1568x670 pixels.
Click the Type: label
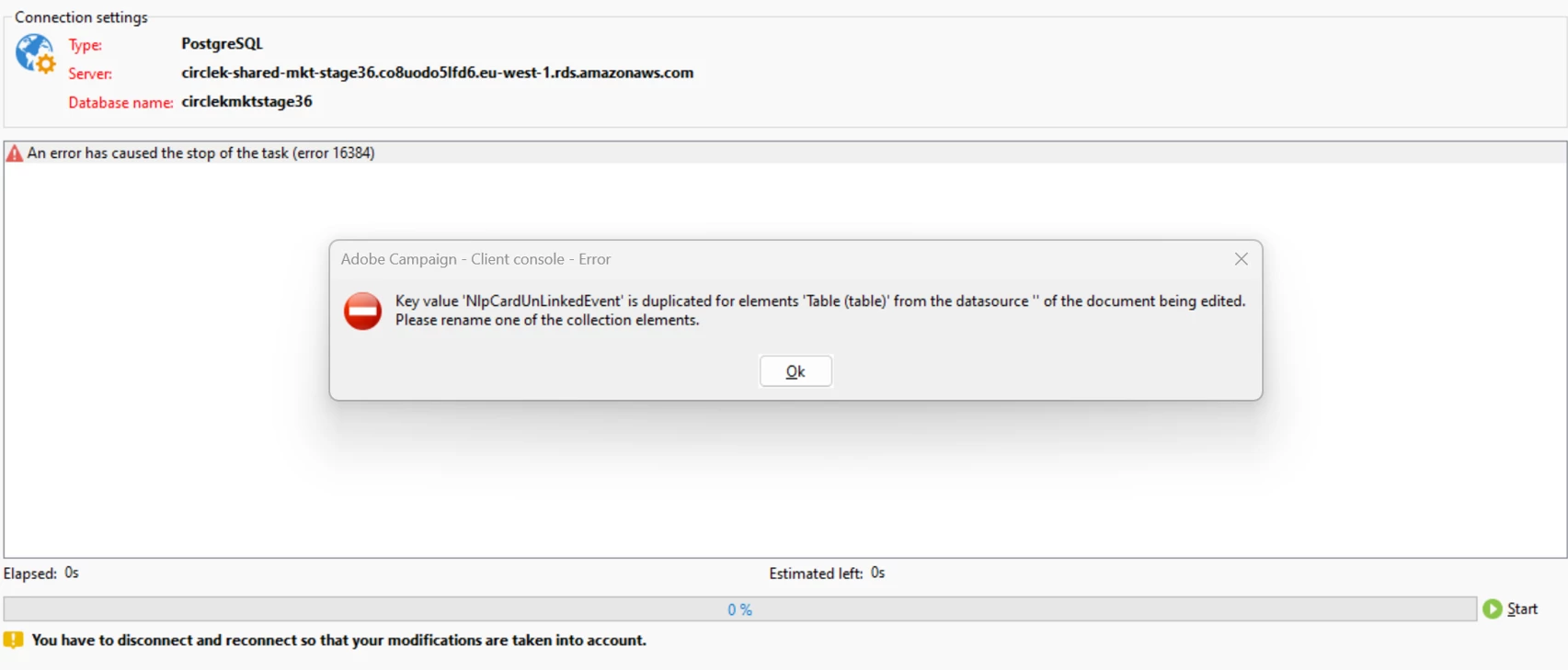[x=86, y=45]
